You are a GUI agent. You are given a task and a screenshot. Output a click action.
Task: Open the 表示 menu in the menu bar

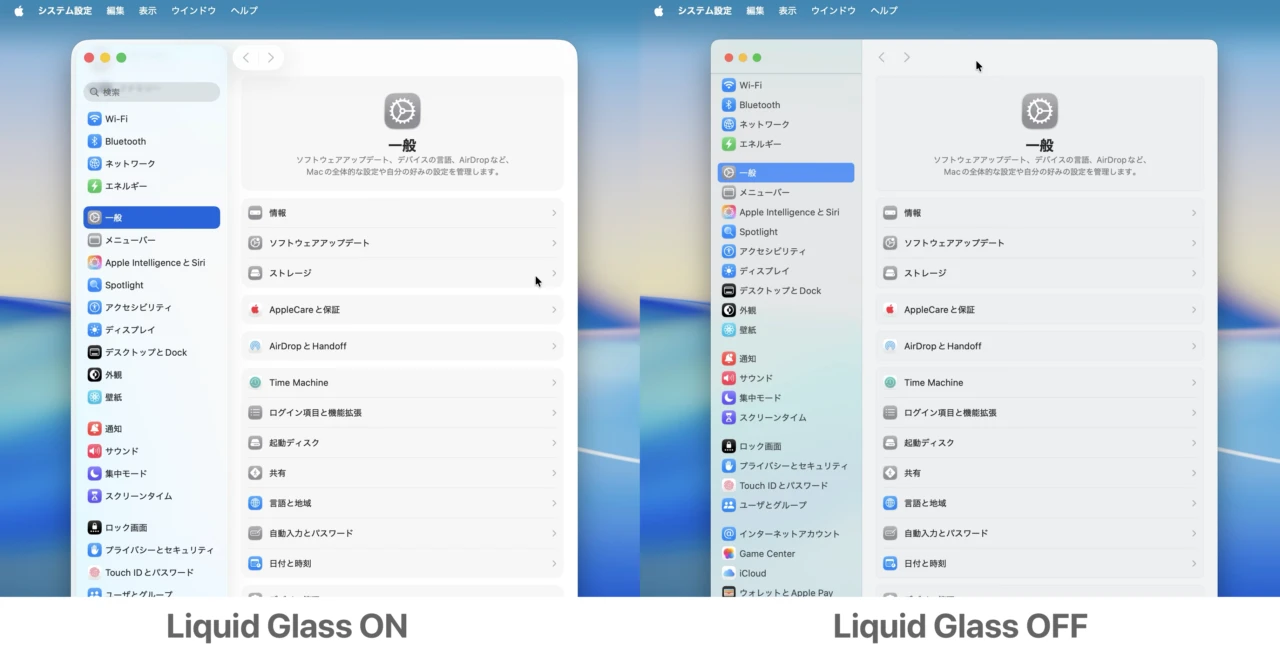pos(146,11)
